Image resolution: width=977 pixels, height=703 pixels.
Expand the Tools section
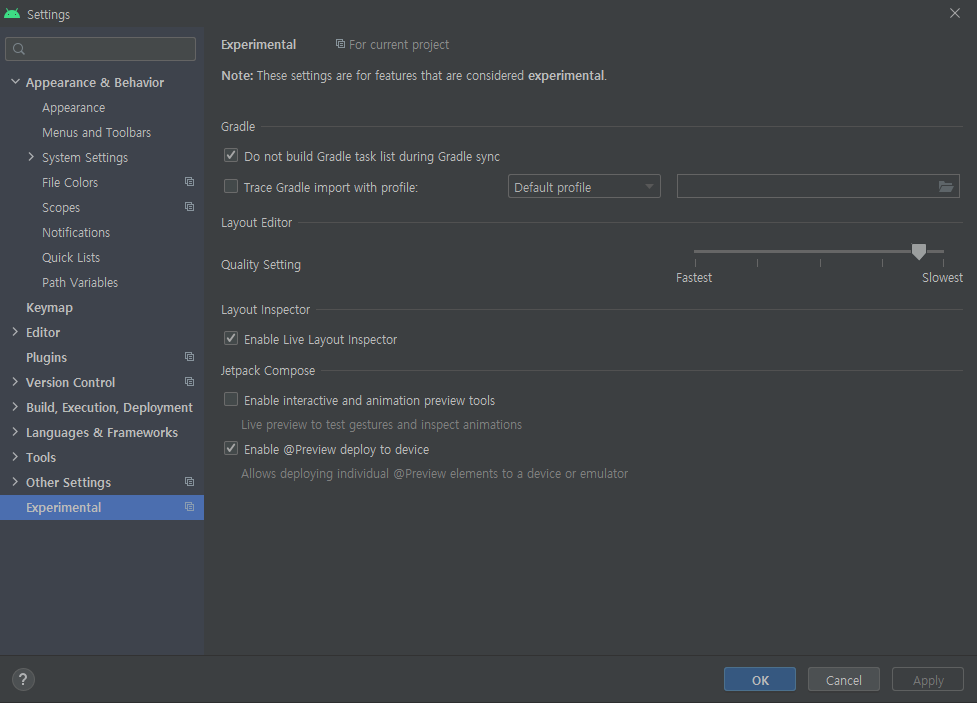click(15, 457)
